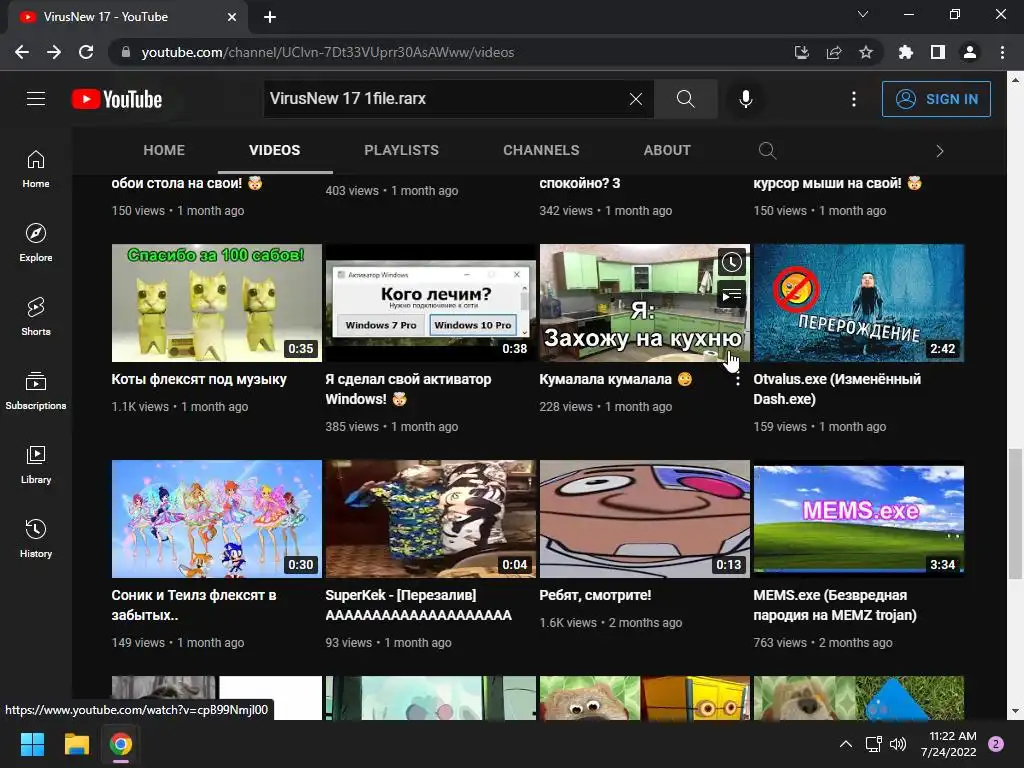Switch to the PLAYLISTS tab

401,150
